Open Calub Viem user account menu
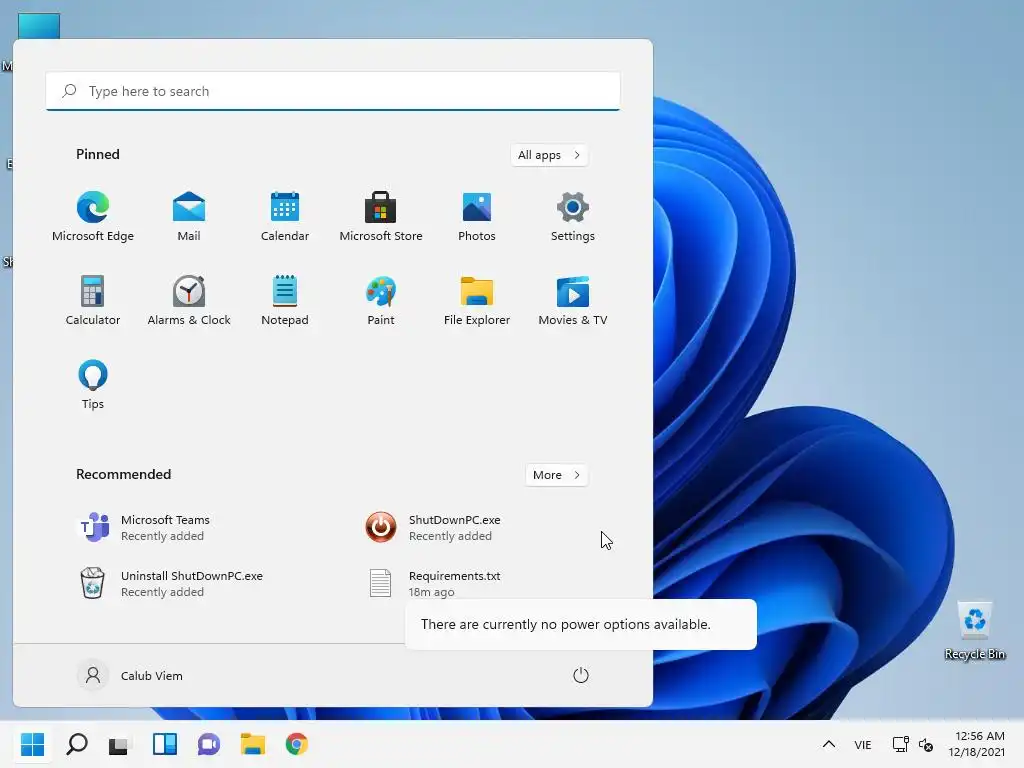 pyautogui.click(x=131, y=675)
